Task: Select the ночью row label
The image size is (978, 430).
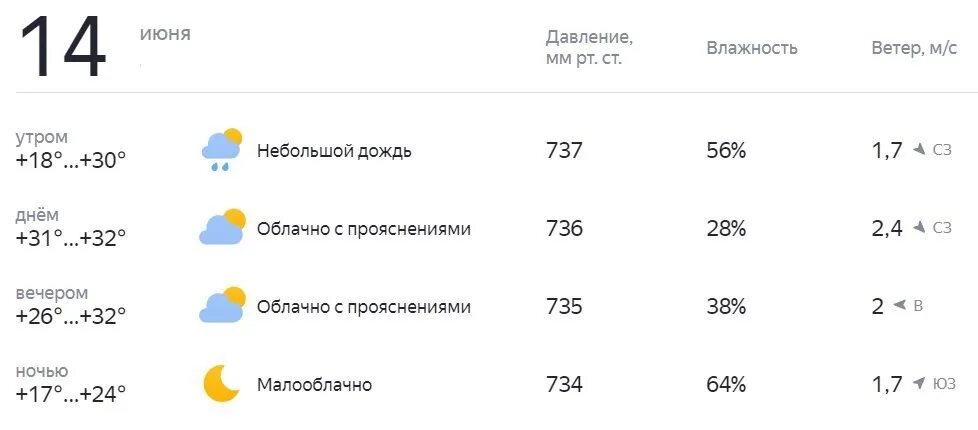Action: click(x=42, y=371)
